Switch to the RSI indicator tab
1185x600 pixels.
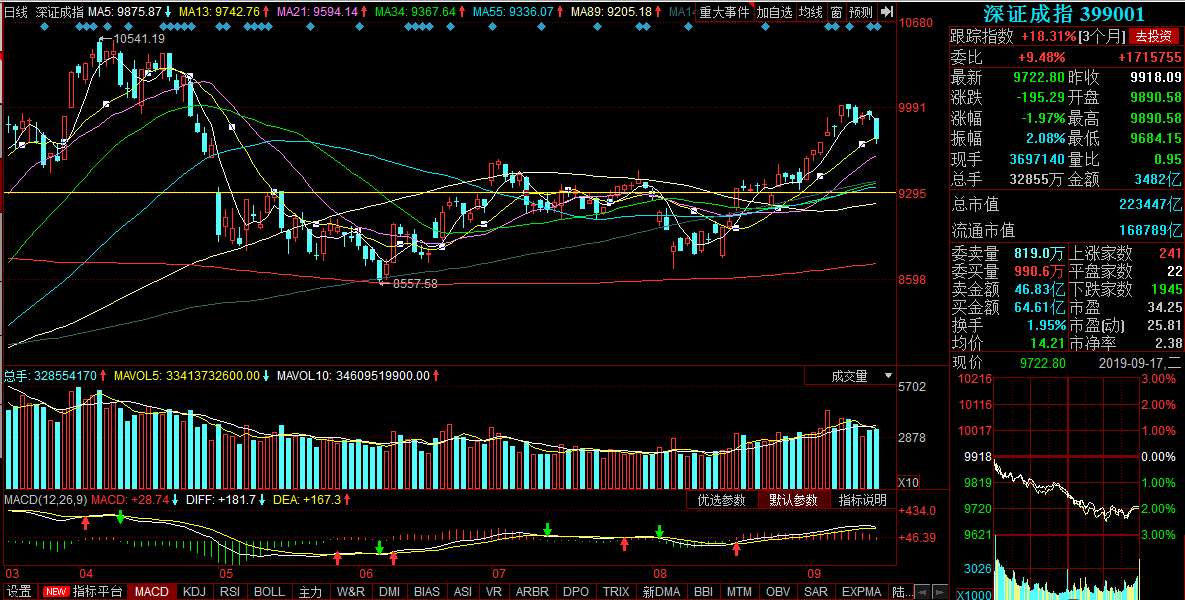[230, 592]
